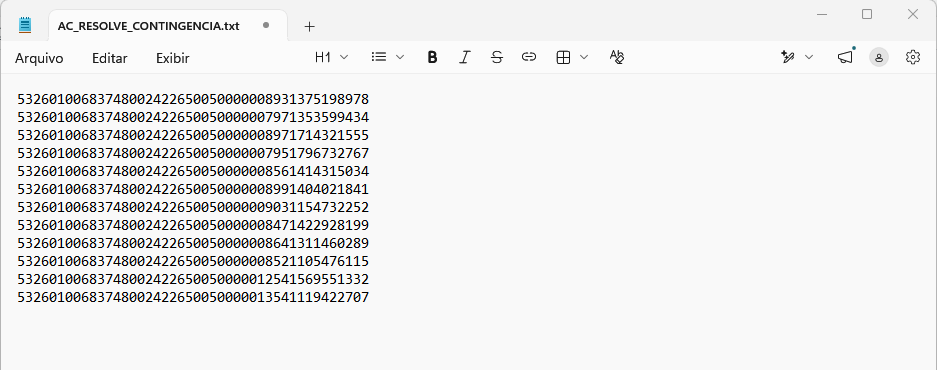This screenshot has width=937, height=370.
Task: Click the unsaved-changes dot on the tab
Action: (x=266, y=25)
